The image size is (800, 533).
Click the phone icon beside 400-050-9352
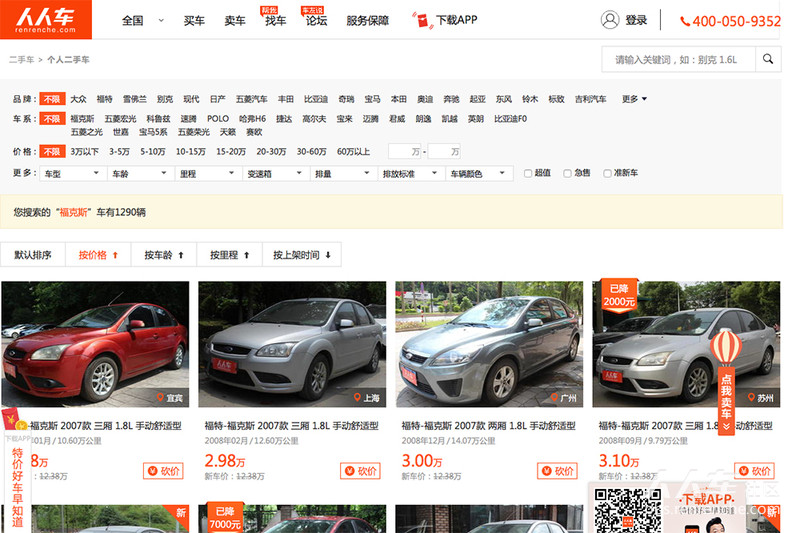click(x=685, y=21)
